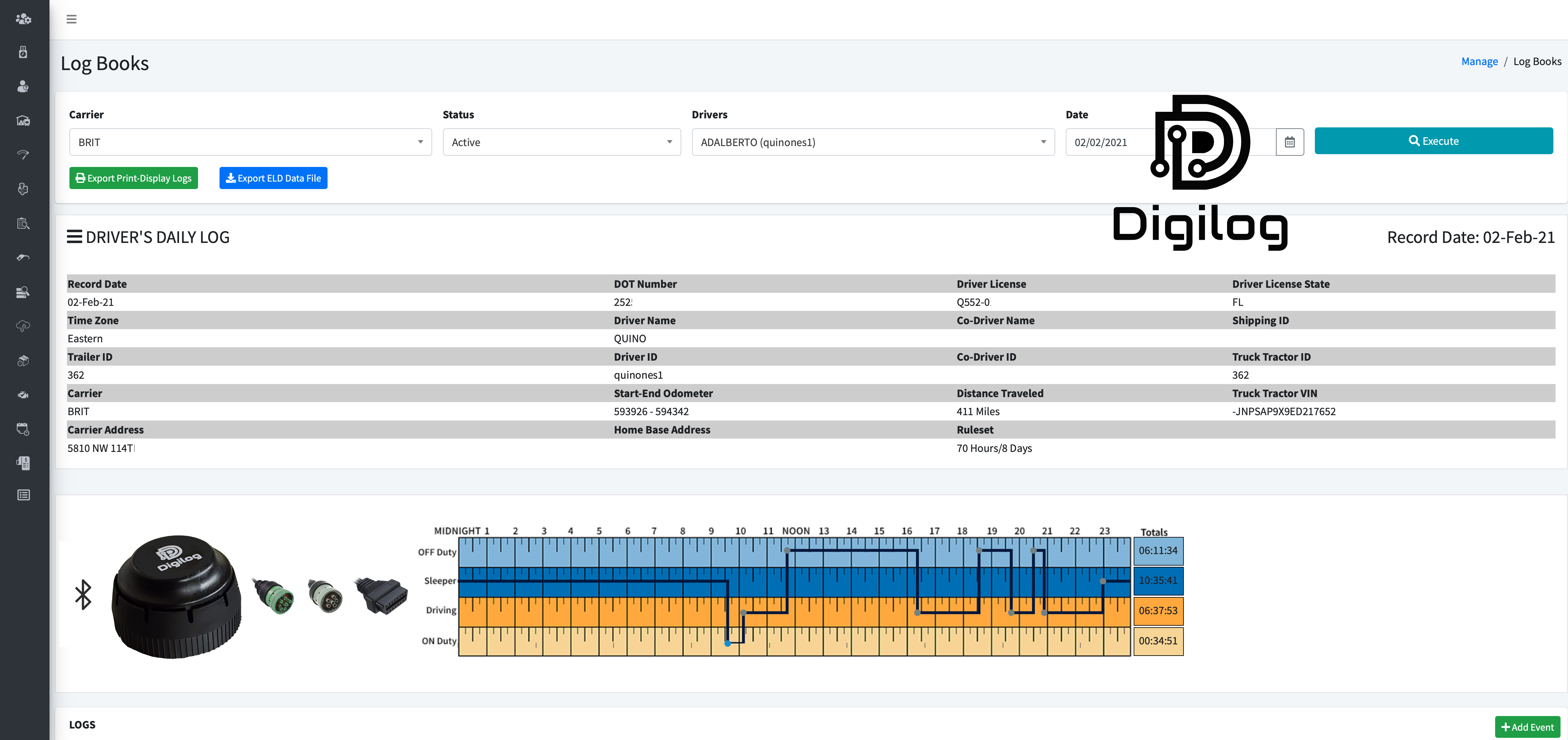Click the Execute search button

[1433, 141]
